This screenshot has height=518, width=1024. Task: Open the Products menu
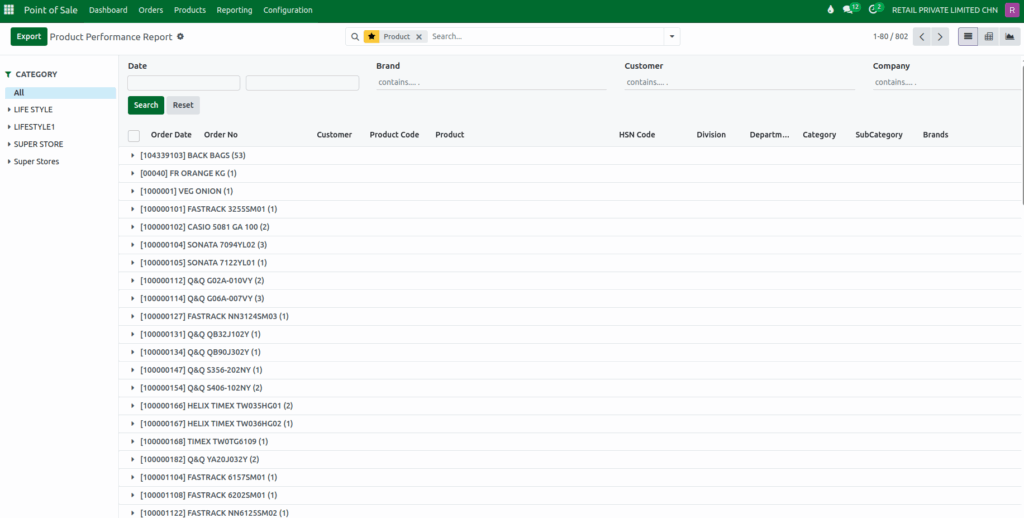tap(190, 10)
